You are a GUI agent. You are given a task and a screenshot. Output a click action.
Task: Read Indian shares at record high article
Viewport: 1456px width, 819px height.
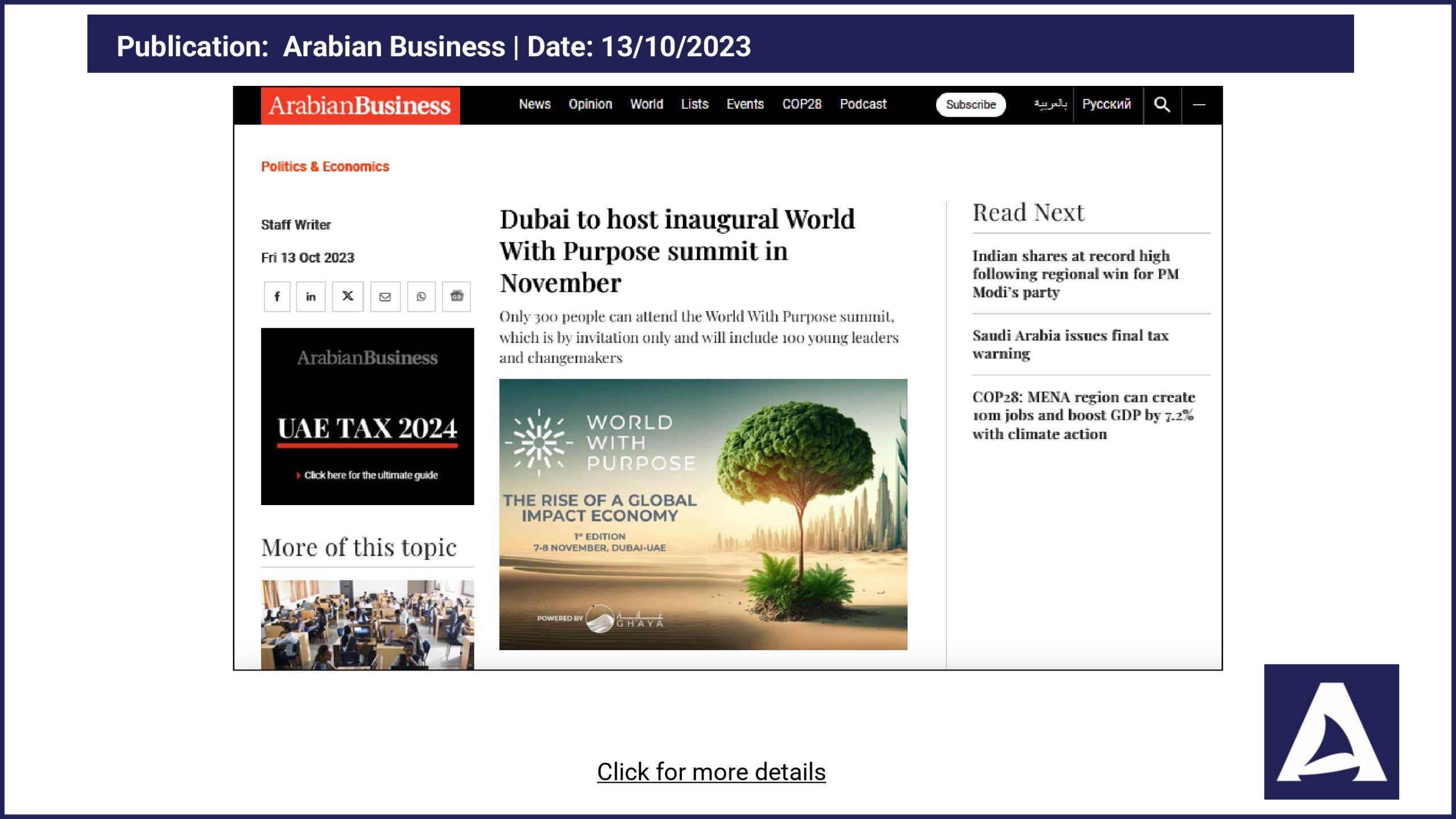[x=1076, y=274]
